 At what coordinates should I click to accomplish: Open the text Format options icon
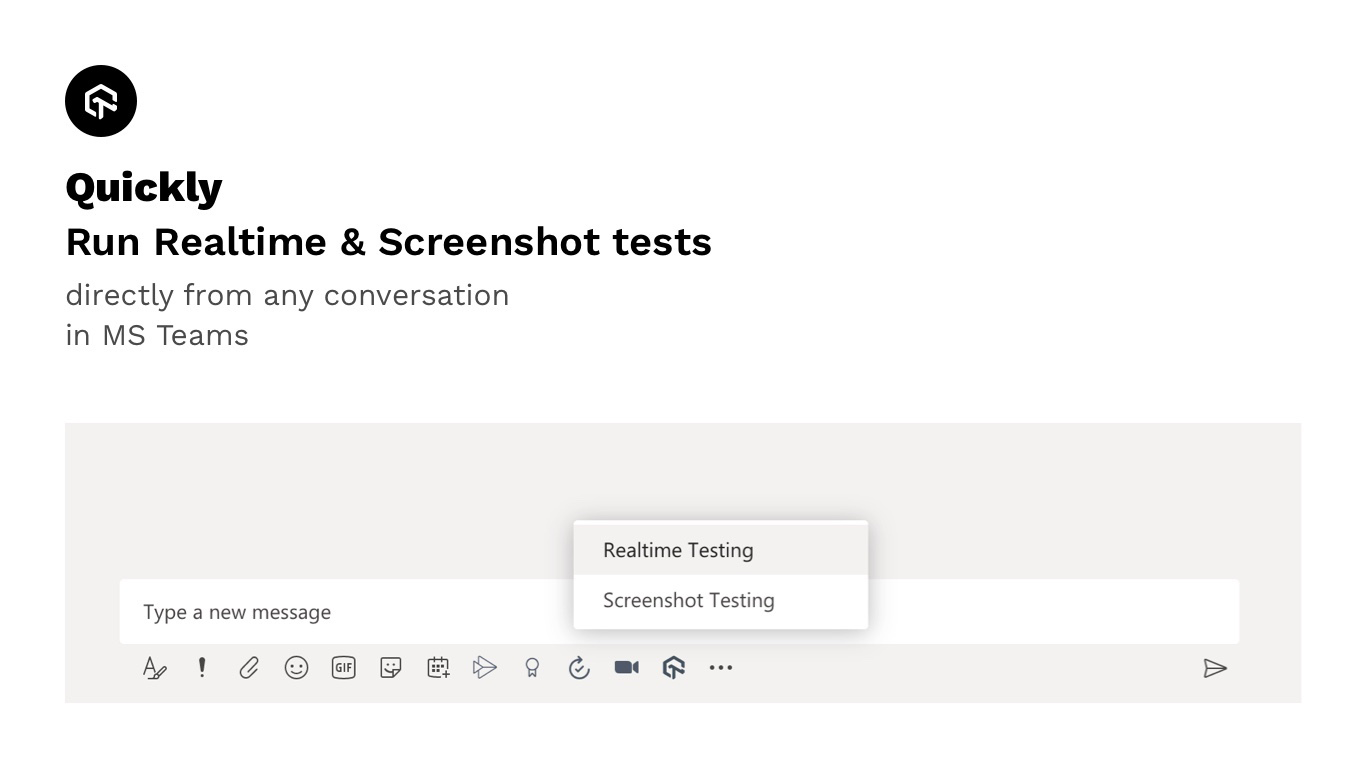(154, 668)
